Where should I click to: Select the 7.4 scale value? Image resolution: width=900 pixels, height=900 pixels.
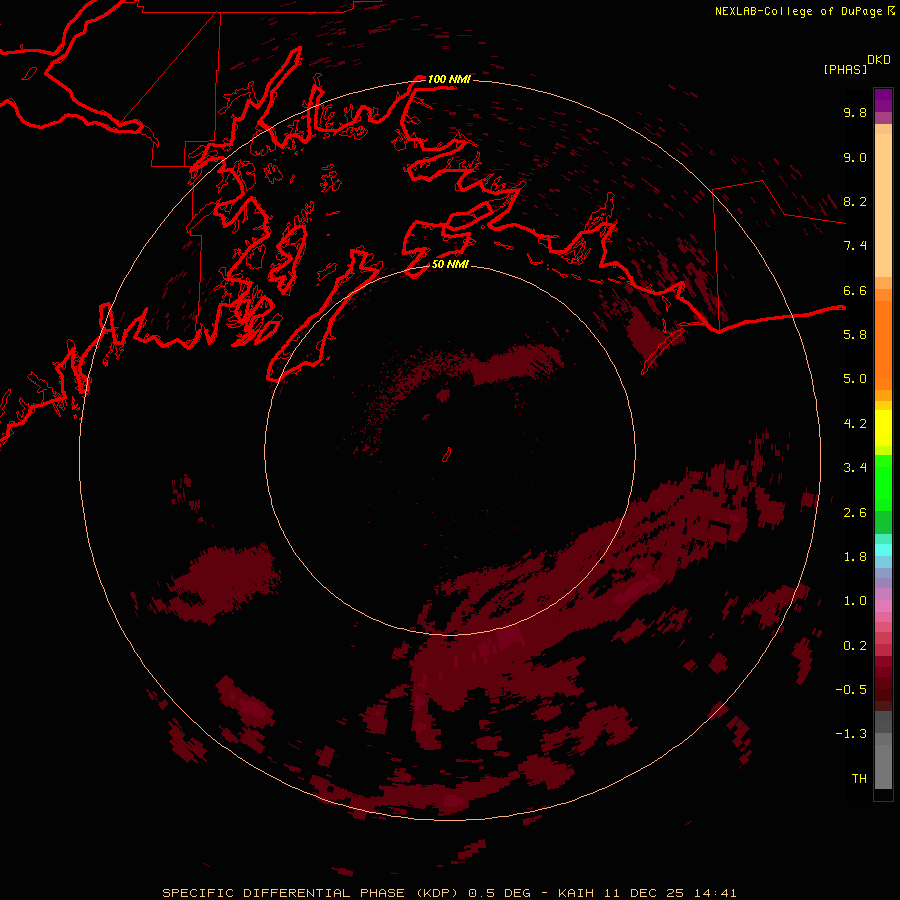[855, 246]
